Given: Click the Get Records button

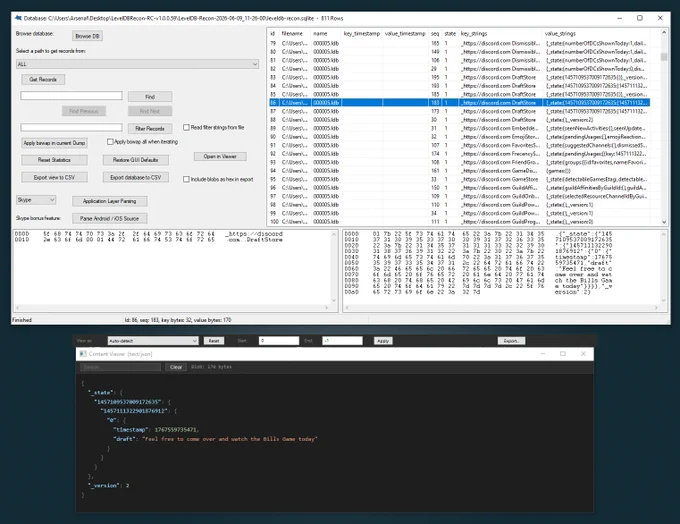Looking at the screenshot, I should (x=43, y=79).
